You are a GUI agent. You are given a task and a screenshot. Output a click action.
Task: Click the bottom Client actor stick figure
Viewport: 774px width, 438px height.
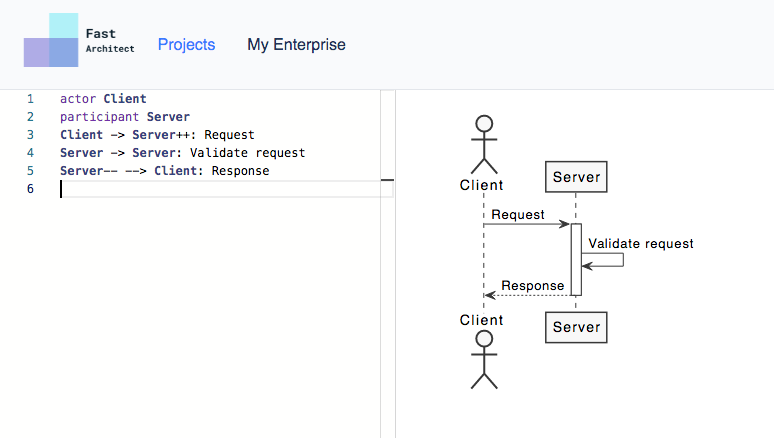[484, 360]
